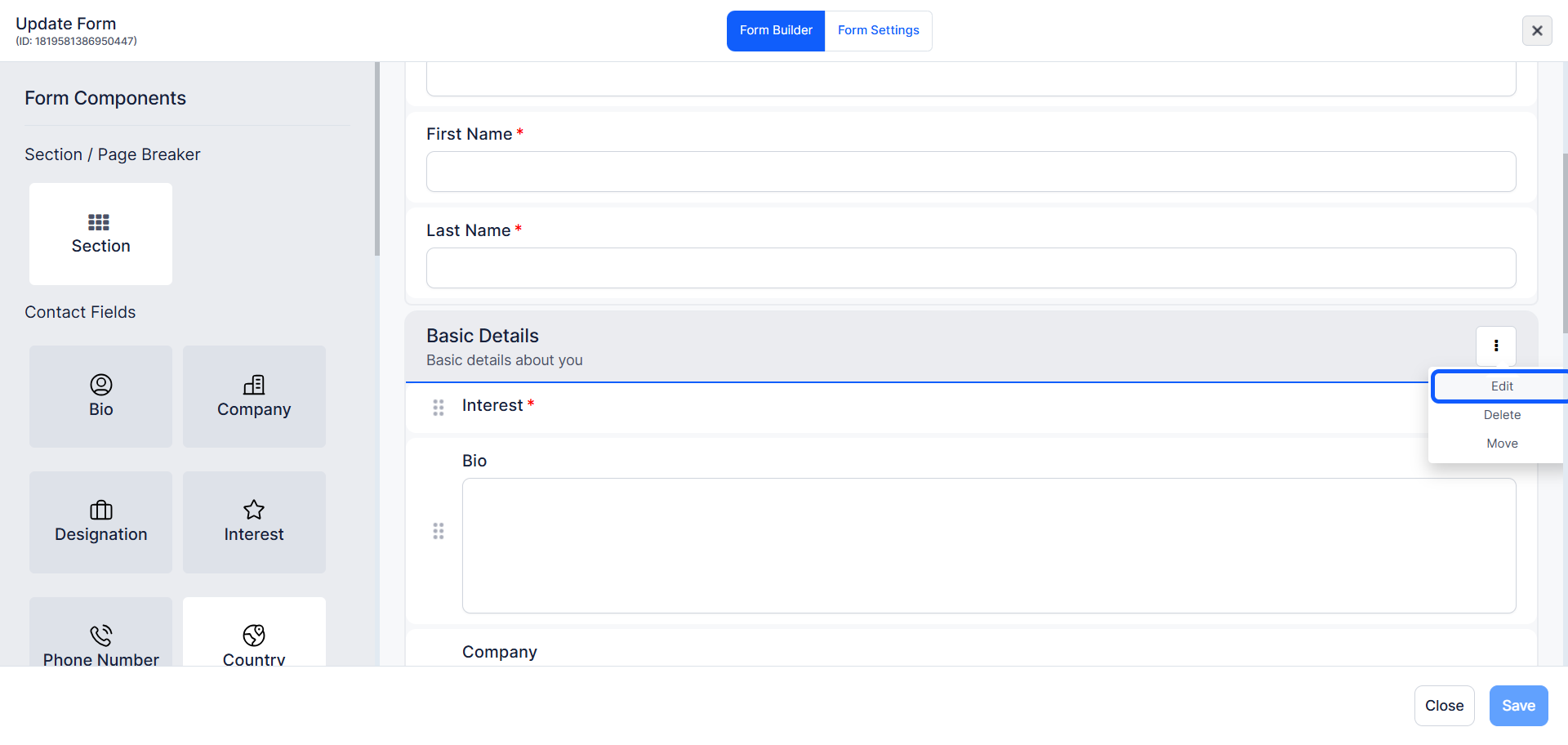This screenshot has width=1568, height=745.
Task: Click the form canvas vertical scrollbar
Action: click(x=1565, y=243)
